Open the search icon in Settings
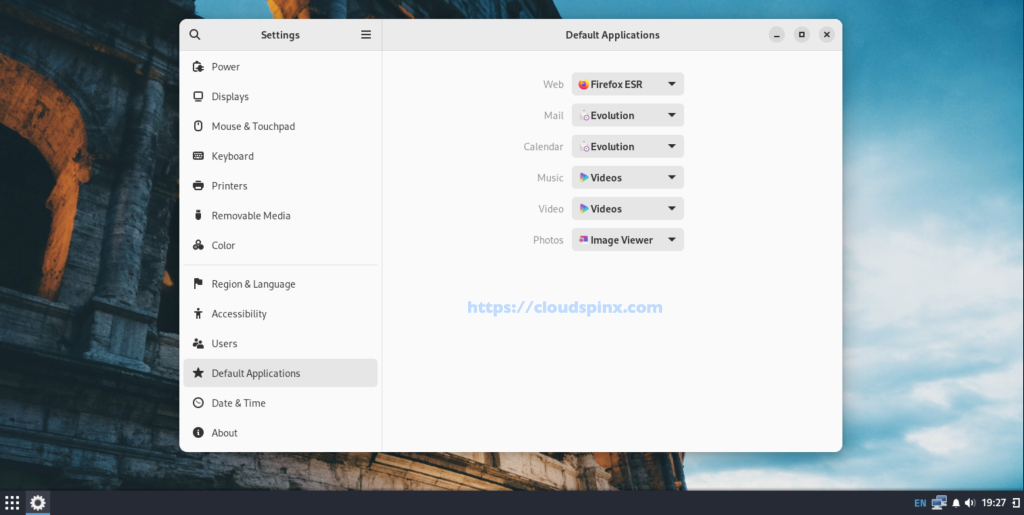The height and width of the screenshot is (515, 1024). click(x=195, y=35)
